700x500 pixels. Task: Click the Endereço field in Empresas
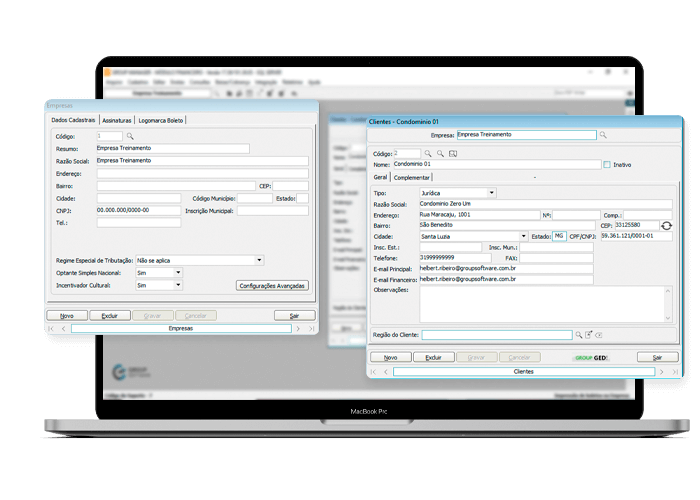click(202, 173)
